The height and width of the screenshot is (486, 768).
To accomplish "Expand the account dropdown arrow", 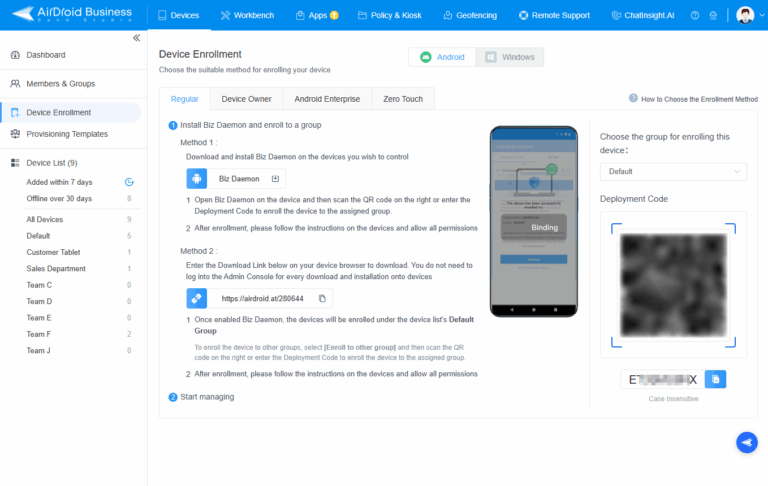I will coord(762,15).
